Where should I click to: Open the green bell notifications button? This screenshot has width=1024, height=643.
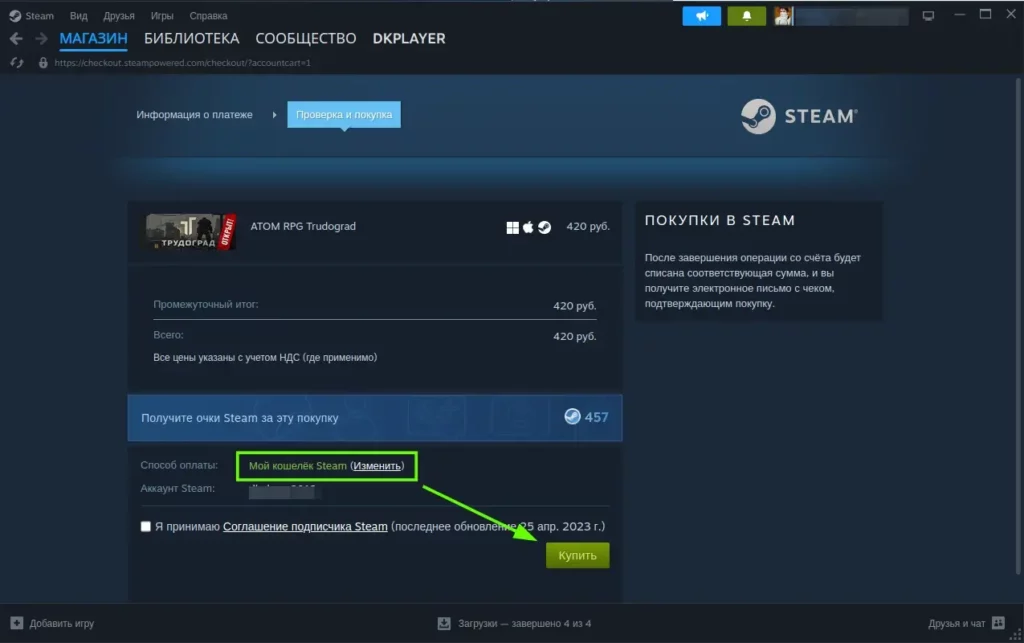click(746, 16)
